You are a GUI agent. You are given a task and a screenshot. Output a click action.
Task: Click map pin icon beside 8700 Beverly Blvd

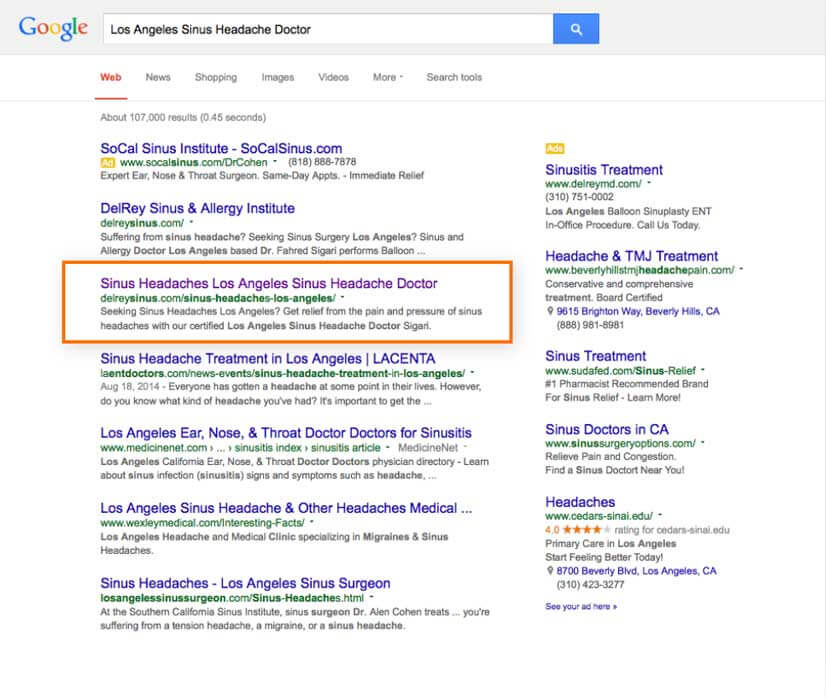tap(550, 571)
